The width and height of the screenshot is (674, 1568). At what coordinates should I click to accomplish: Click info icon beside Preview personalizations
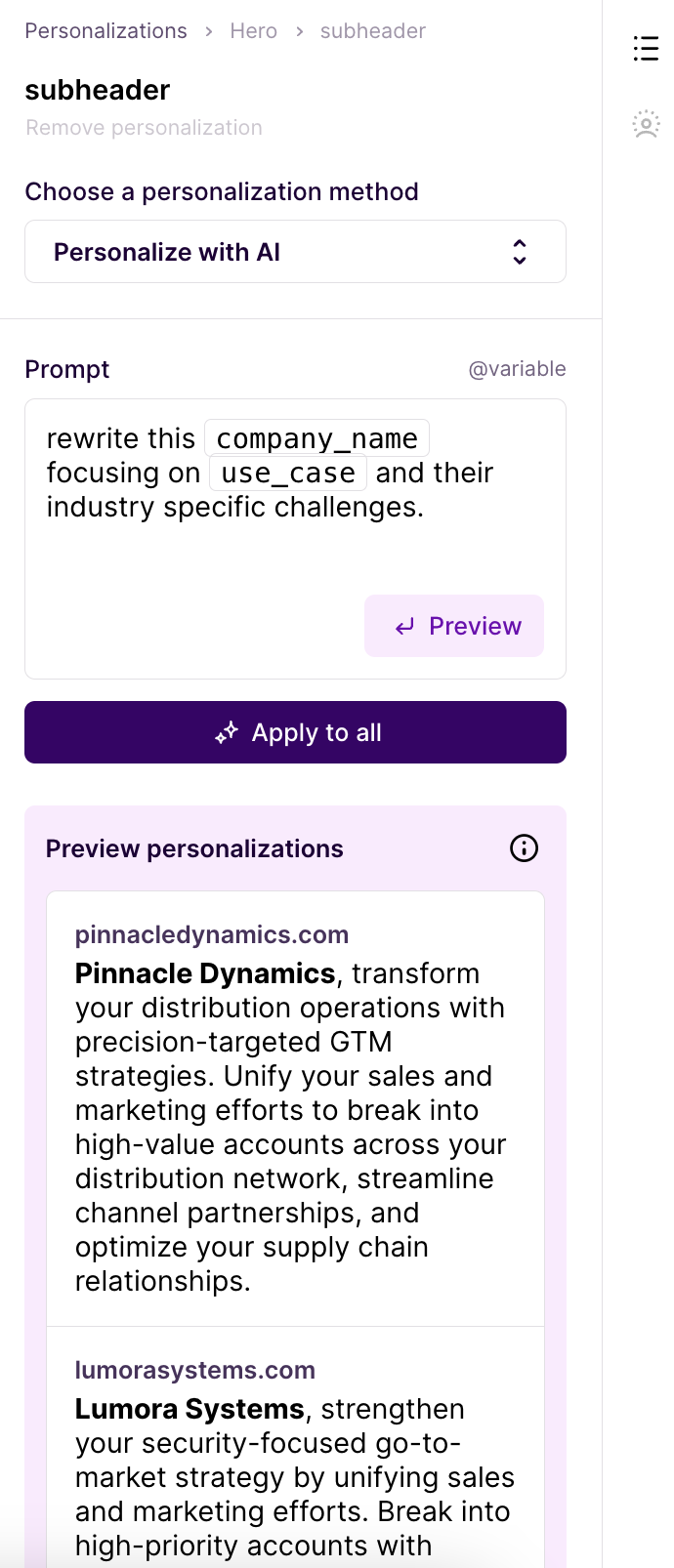point(524,848)
